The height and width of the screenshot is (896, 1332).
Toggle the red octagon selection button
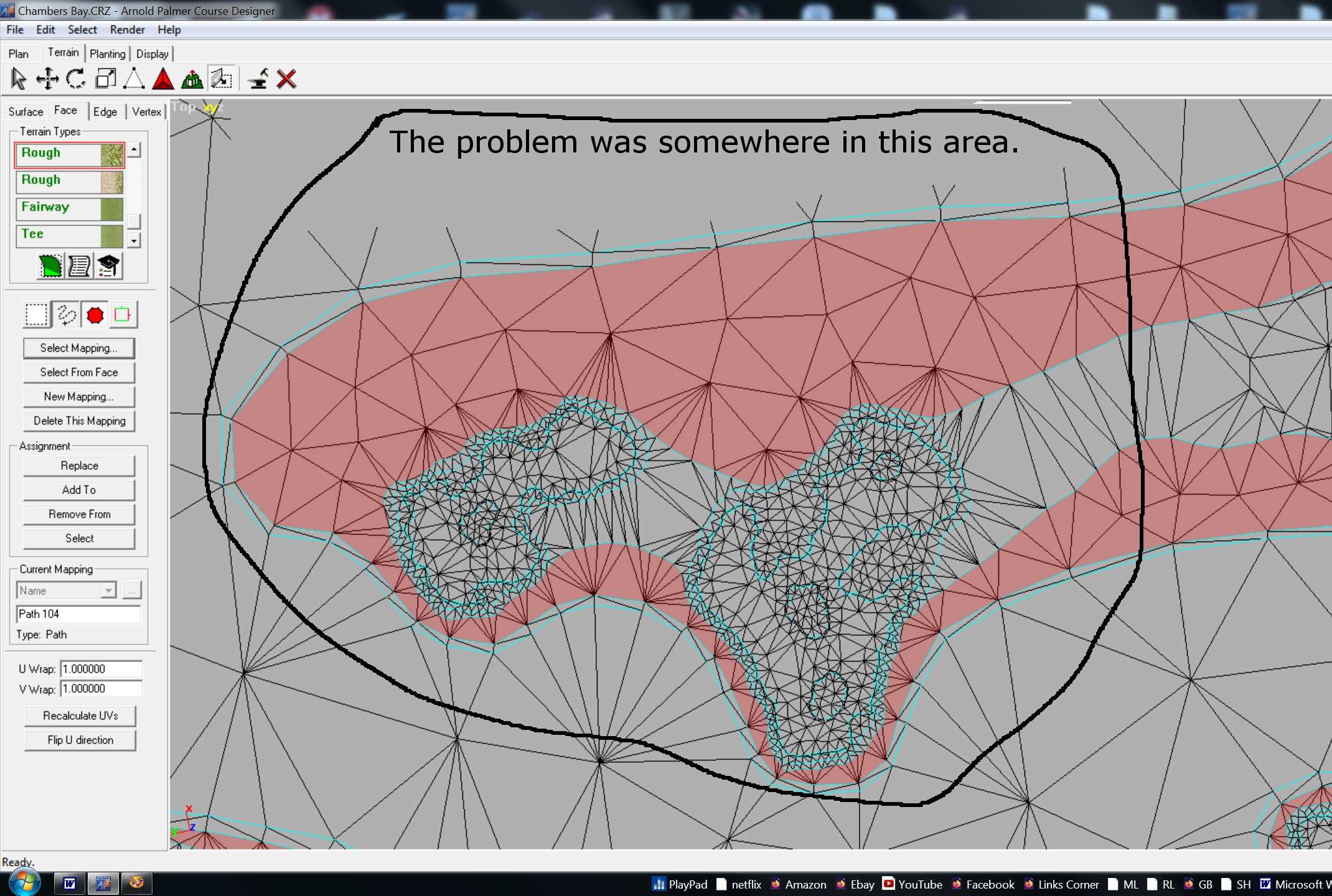(95, 315)
